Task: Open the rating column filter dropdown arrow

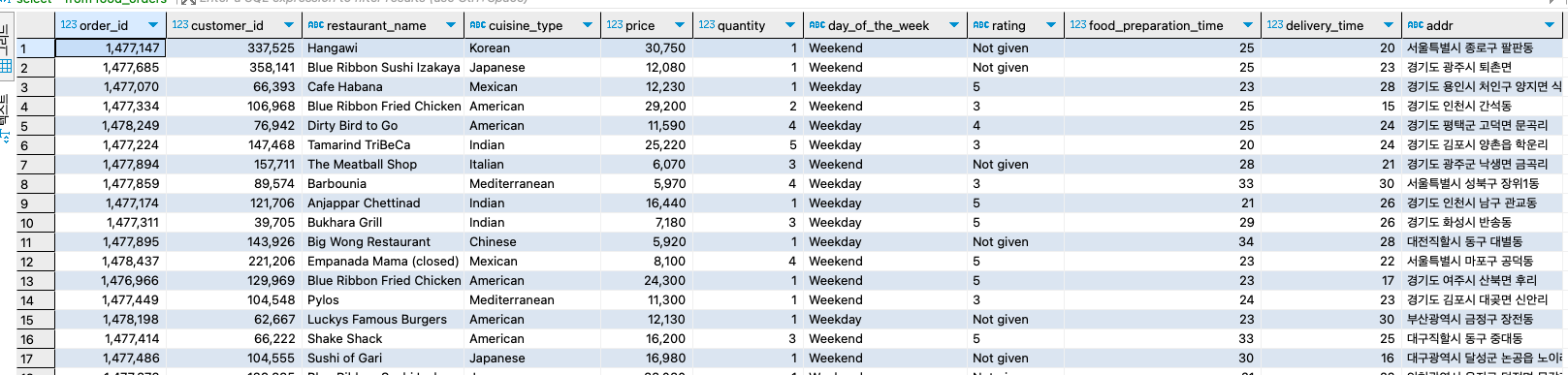Action: (x=1052, y=25)
